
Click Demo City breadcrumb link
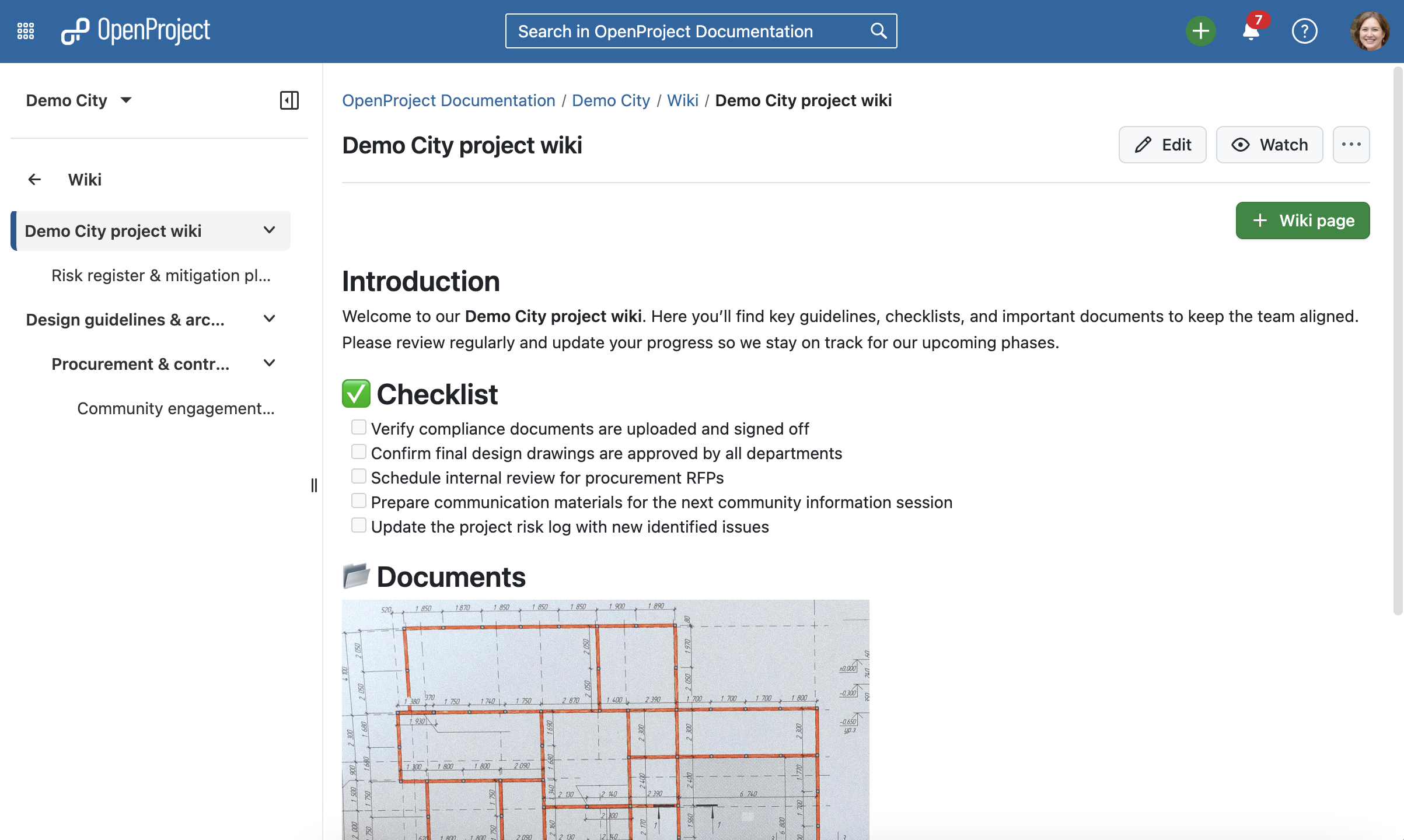pos(610,100)
